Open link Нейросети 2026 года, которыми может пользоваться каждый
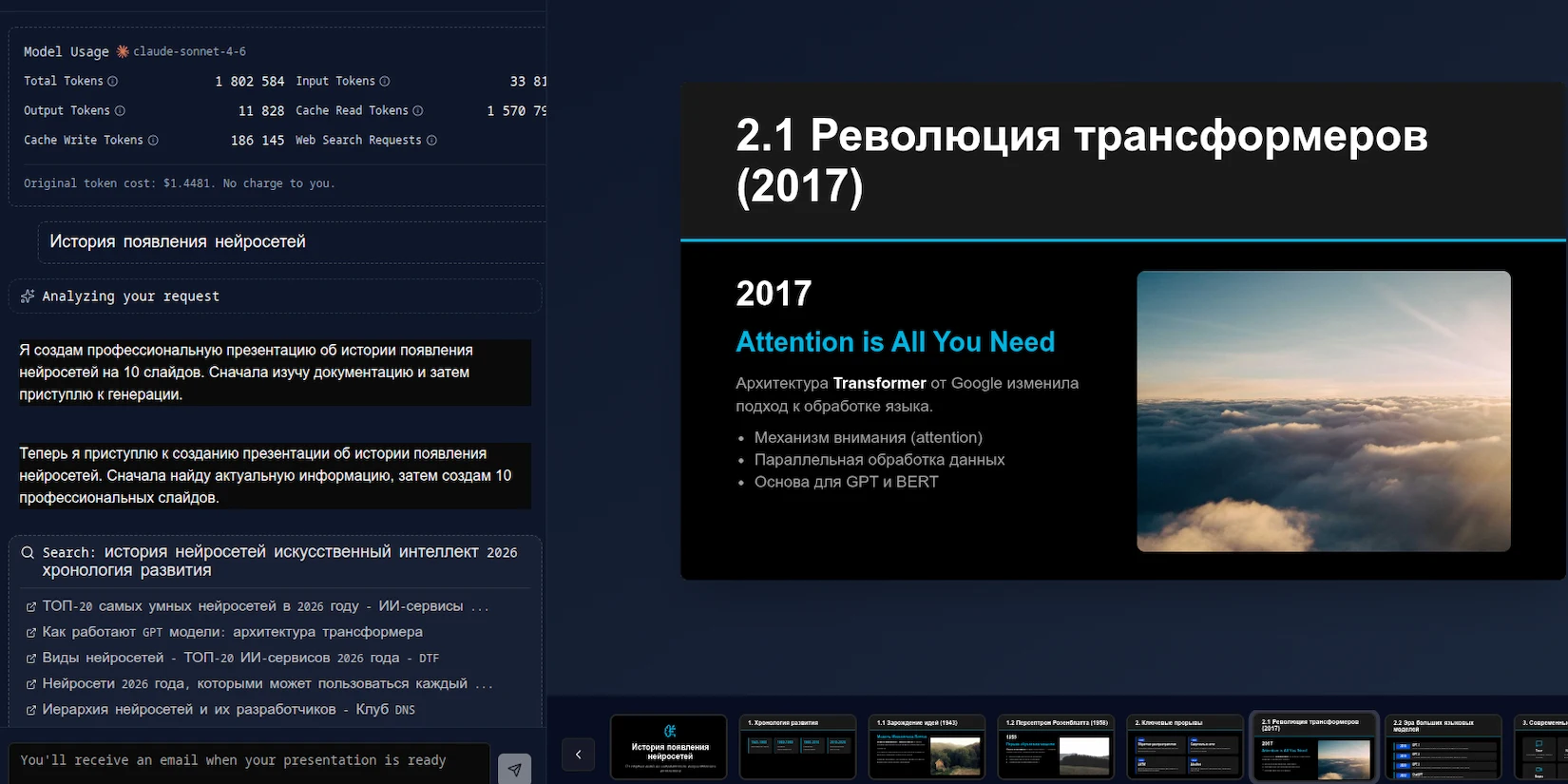Image resolution: width=1568 pixels, height=784 pixels. click(x=267, y=684)
